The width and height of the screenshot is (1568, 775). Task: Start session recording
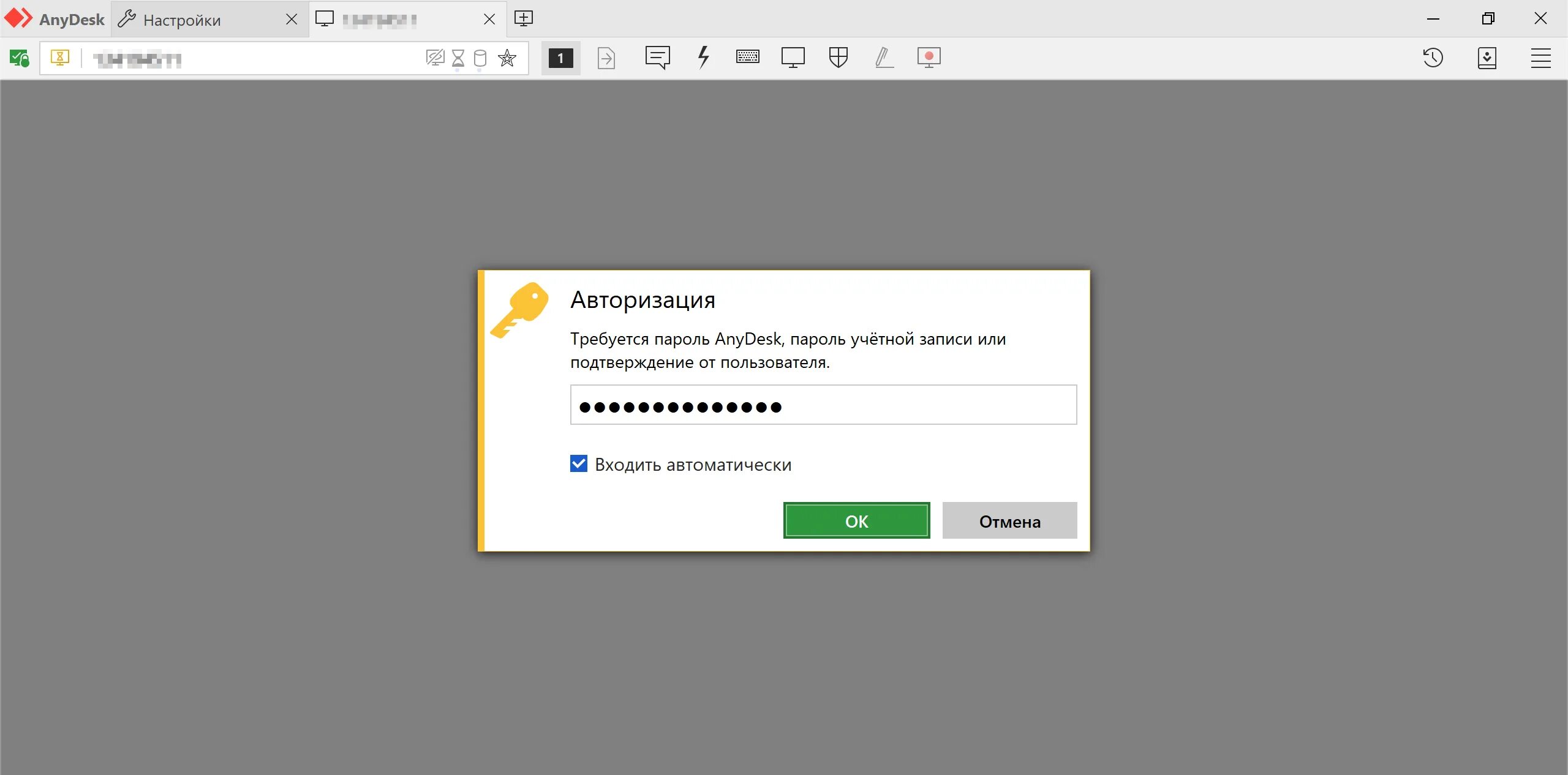[x=929, y=58]
